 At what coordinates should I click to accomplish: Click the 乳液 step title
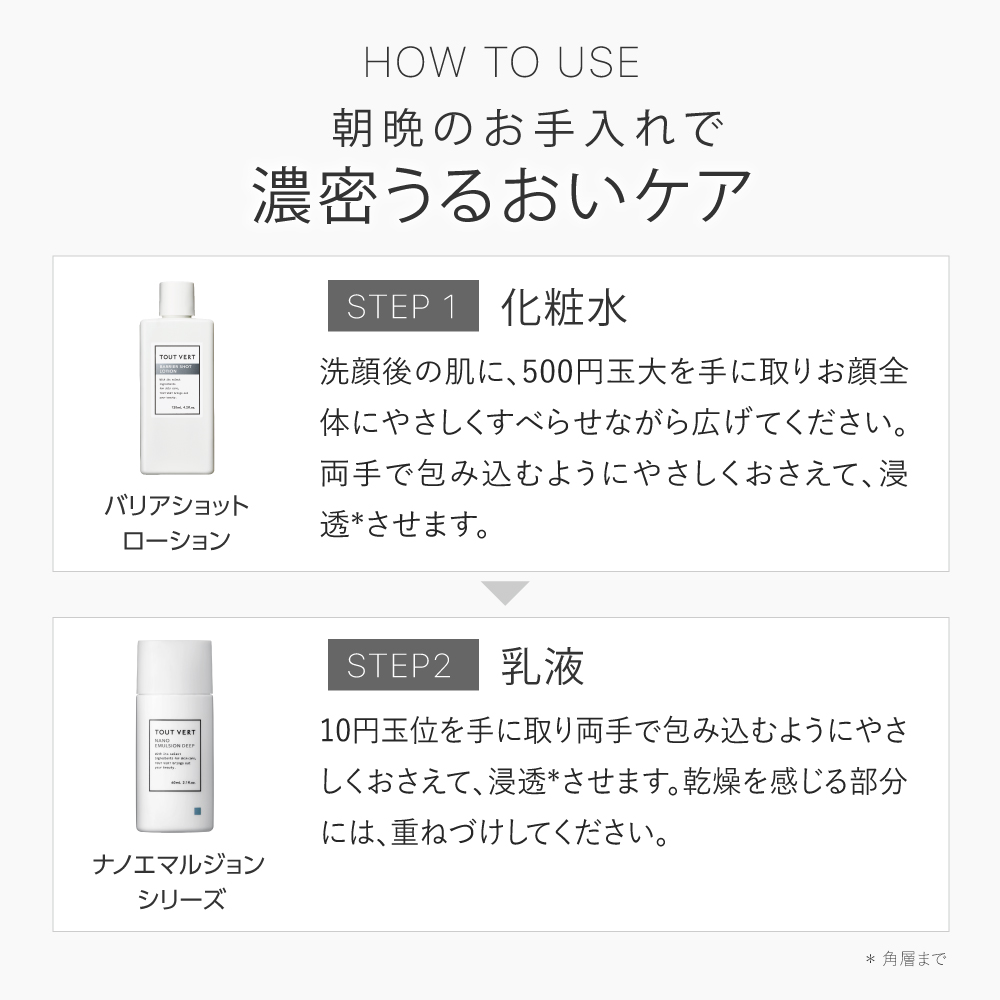pyautogui.click(x=543, y=666)
